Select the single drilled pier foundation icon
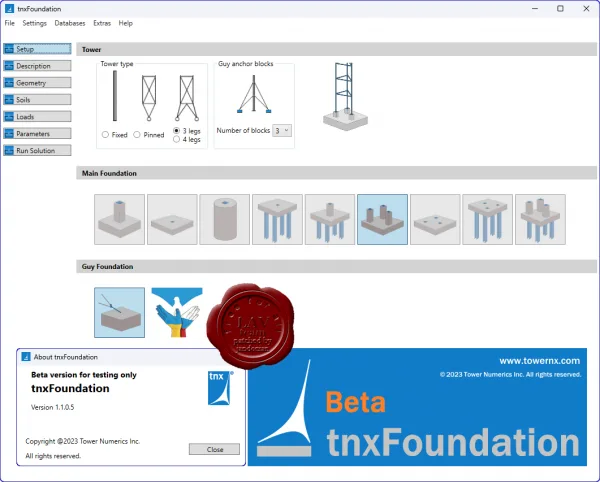The width and height of the screenshot is (600, 482). click(x=225, y=219)
